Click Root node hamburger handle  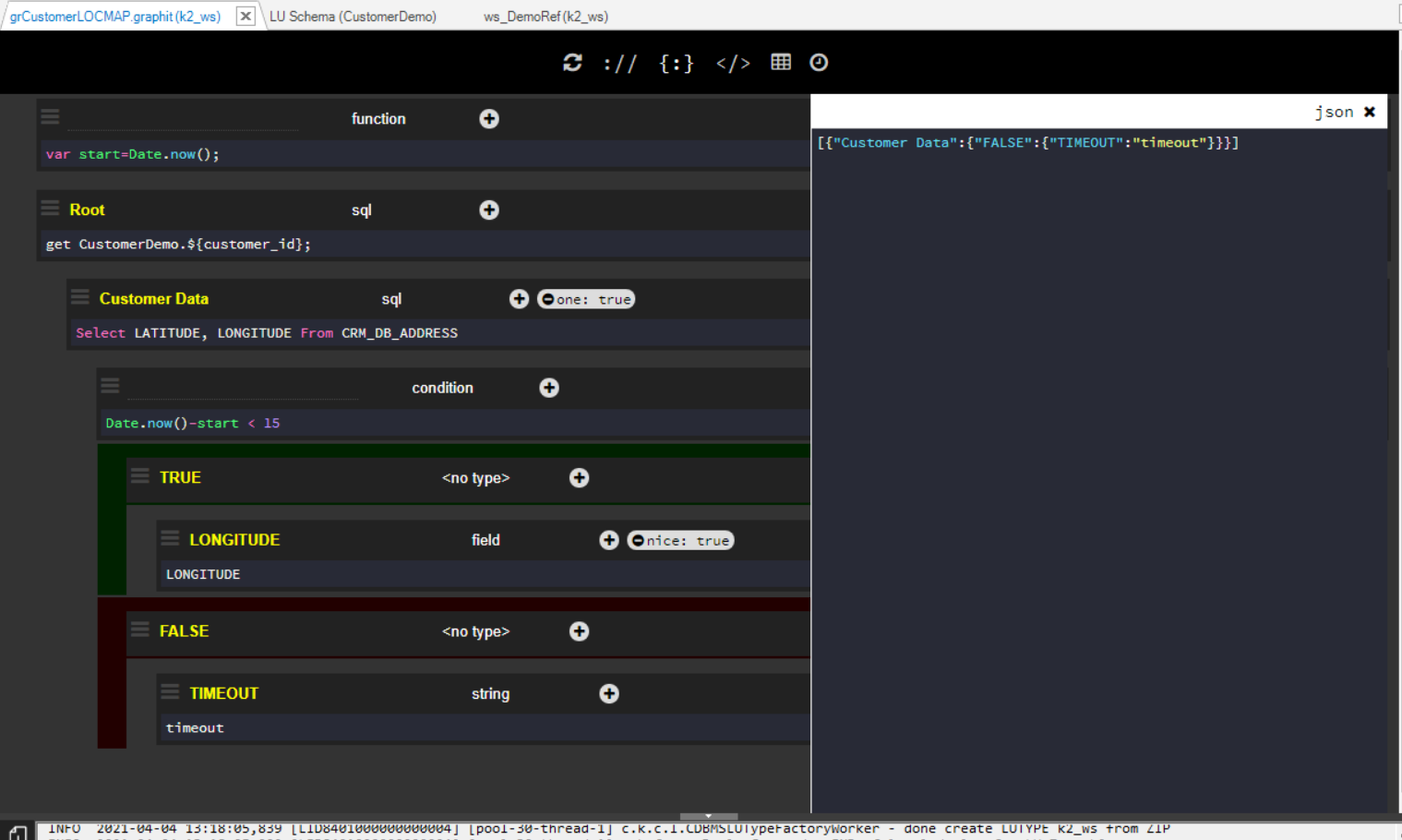click(50, 207)
